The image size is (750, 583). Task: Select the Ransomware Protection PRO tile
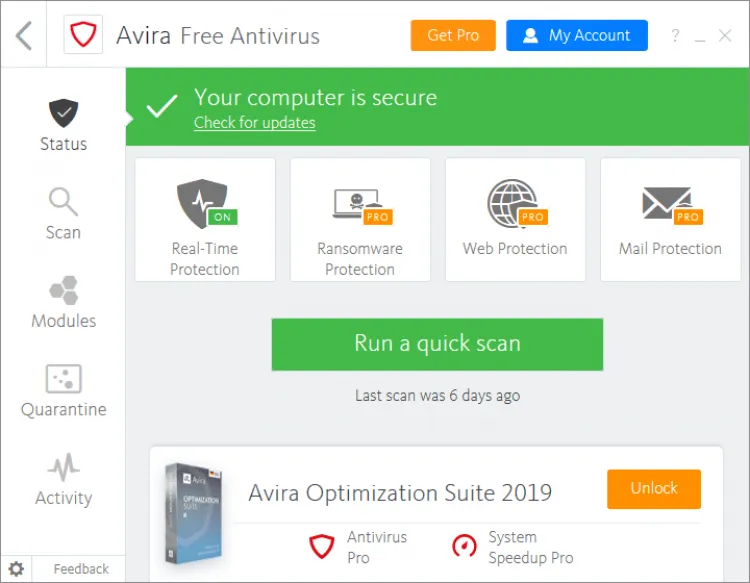(360, 220)
